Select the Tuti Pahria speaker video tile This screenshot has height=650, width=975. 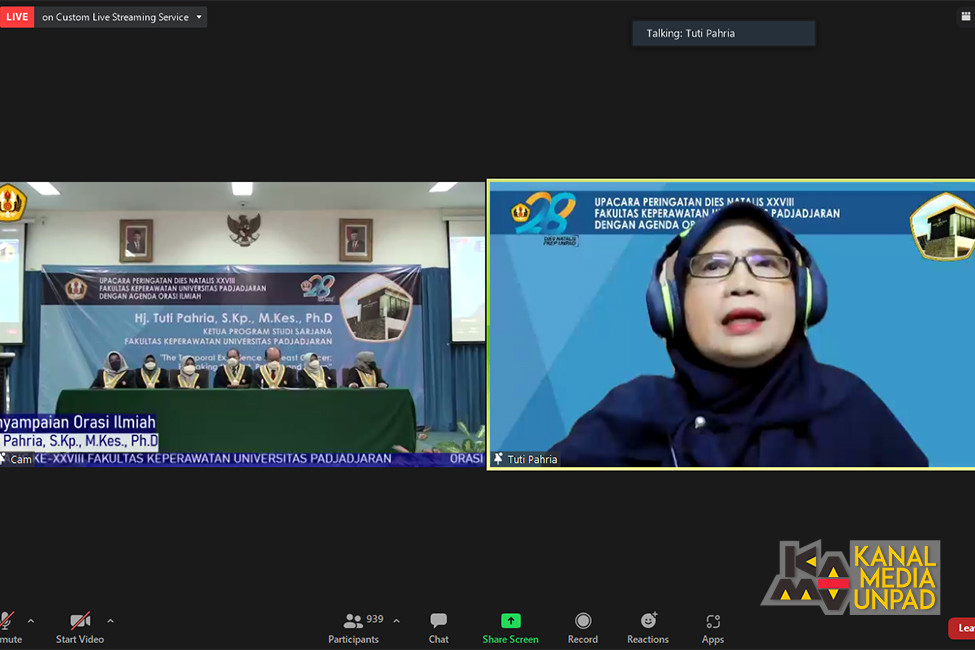pos(731,324)
